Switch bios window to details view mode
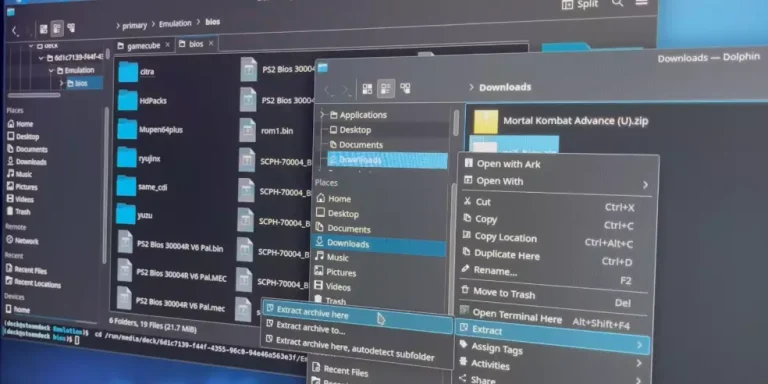768x384 pixels. click(71, 27)
